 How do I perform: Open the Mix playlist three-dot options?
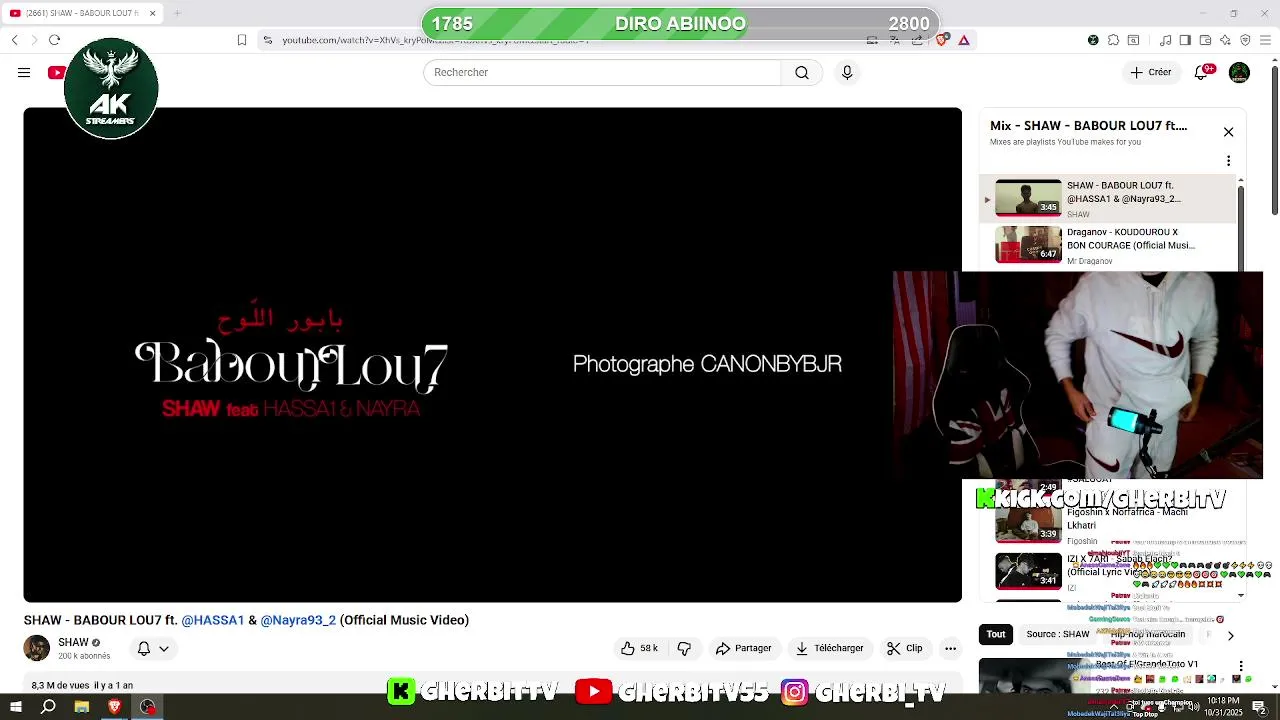pos(1228,161)
